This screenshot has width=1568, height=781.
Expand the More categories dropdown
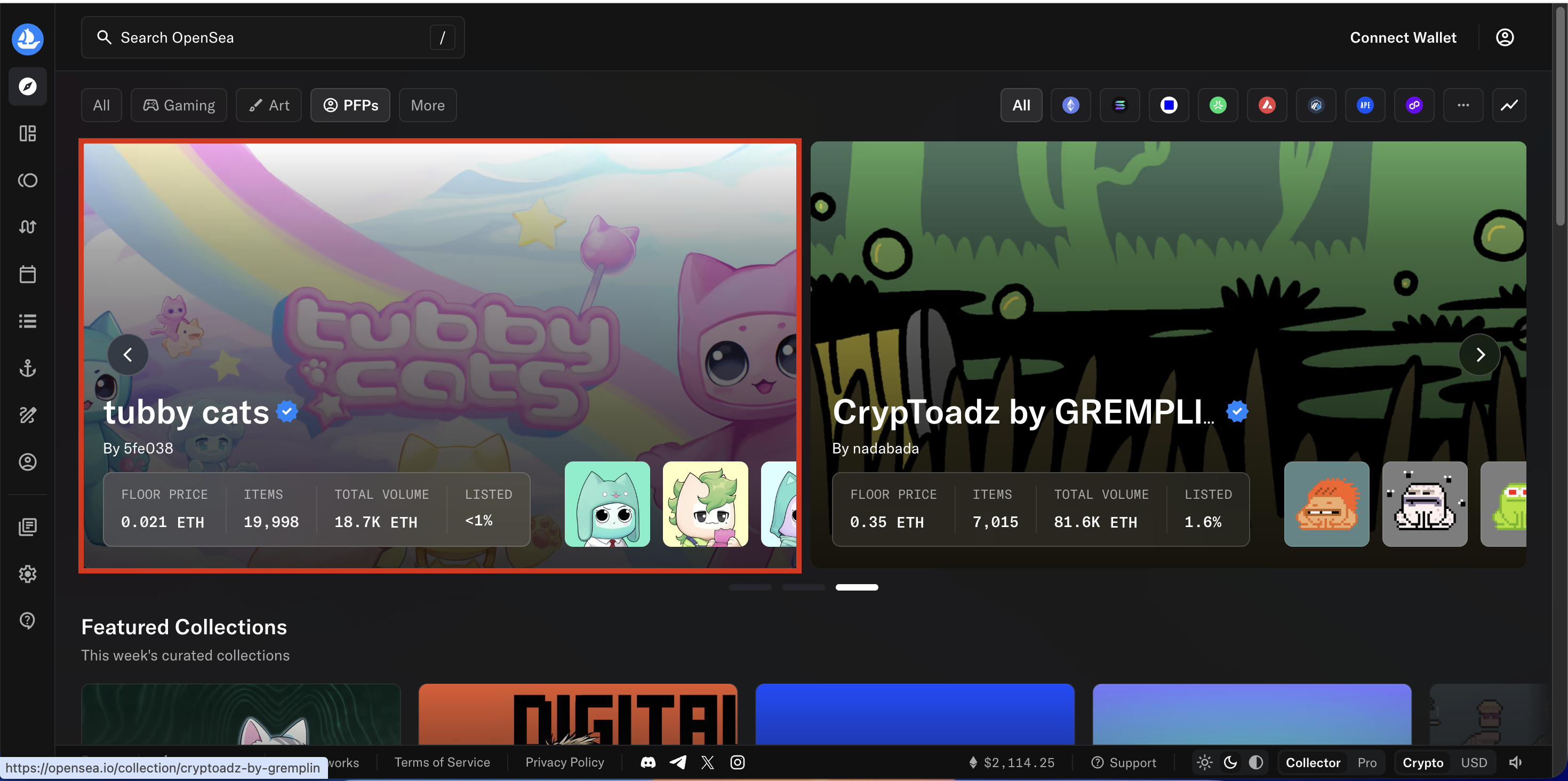428,105
